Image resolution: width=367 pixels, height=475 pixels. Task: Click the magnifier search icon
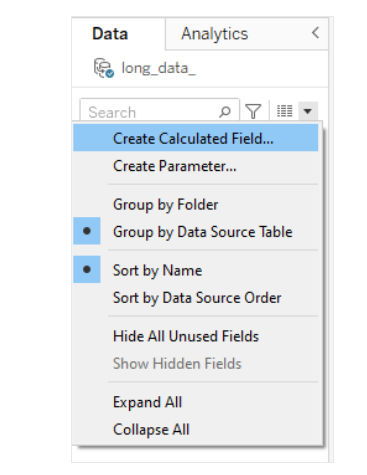(x=225, y=112)
